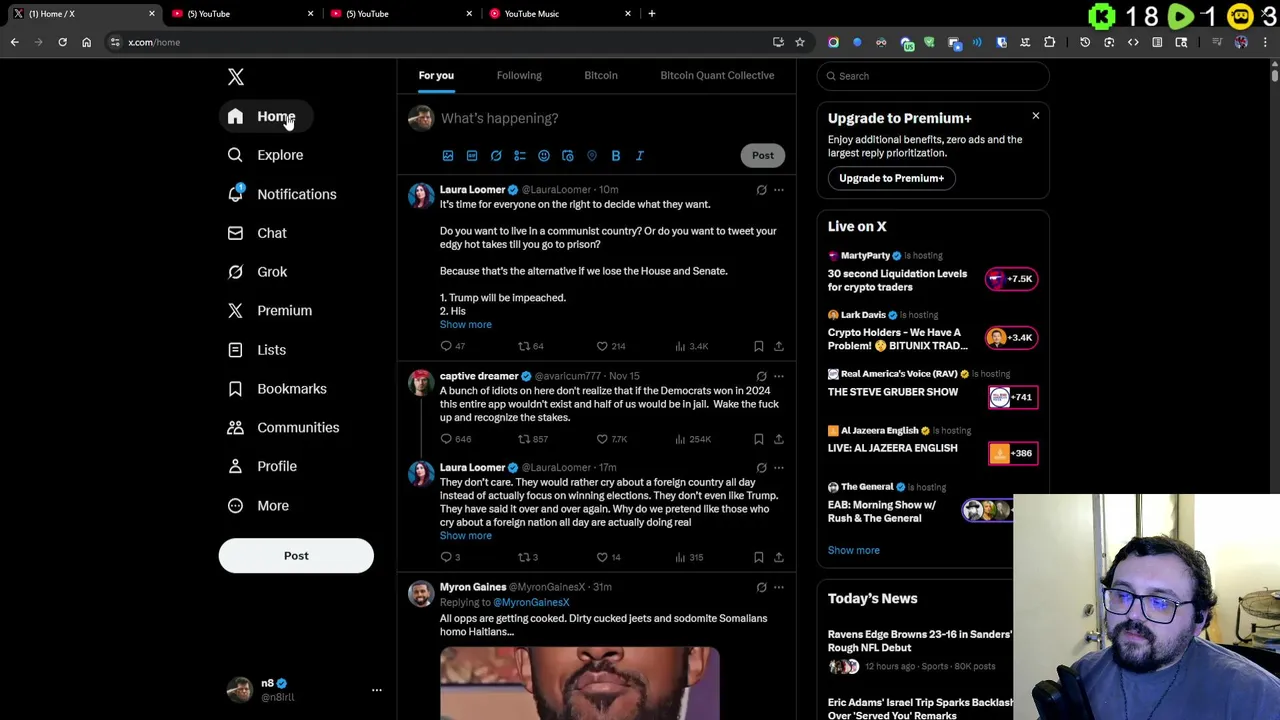1280x720 pixels.
Task: Open Bookmarks in the sidebar
Action: point(277,389)
